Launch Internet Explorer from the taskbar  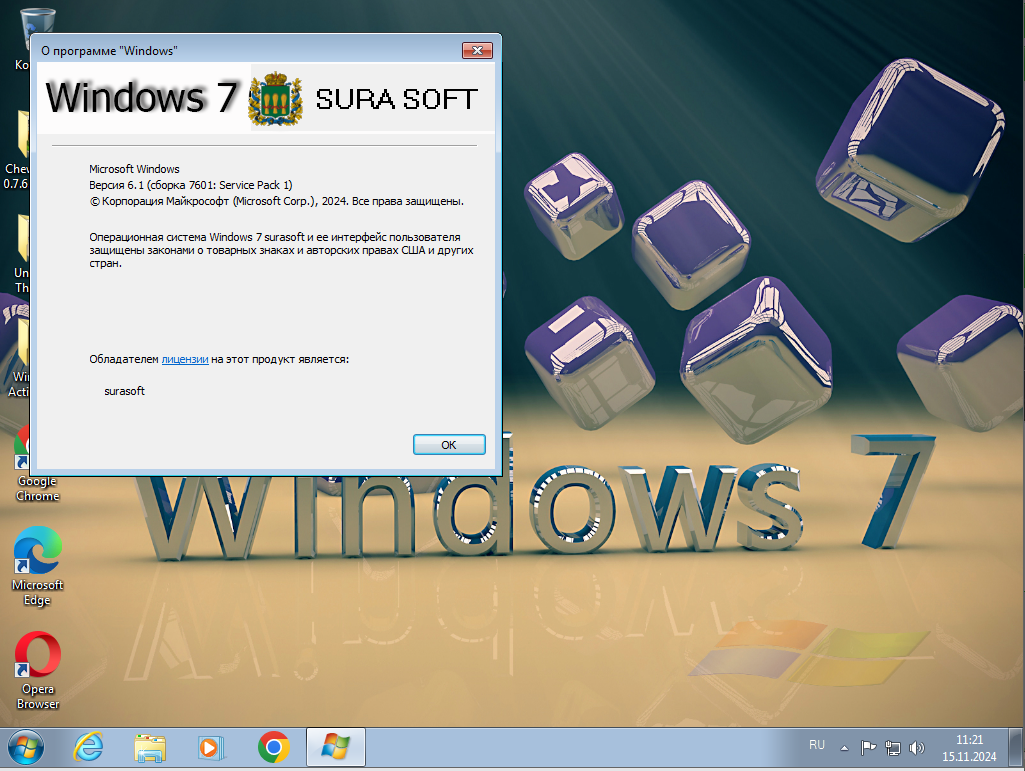88,747
